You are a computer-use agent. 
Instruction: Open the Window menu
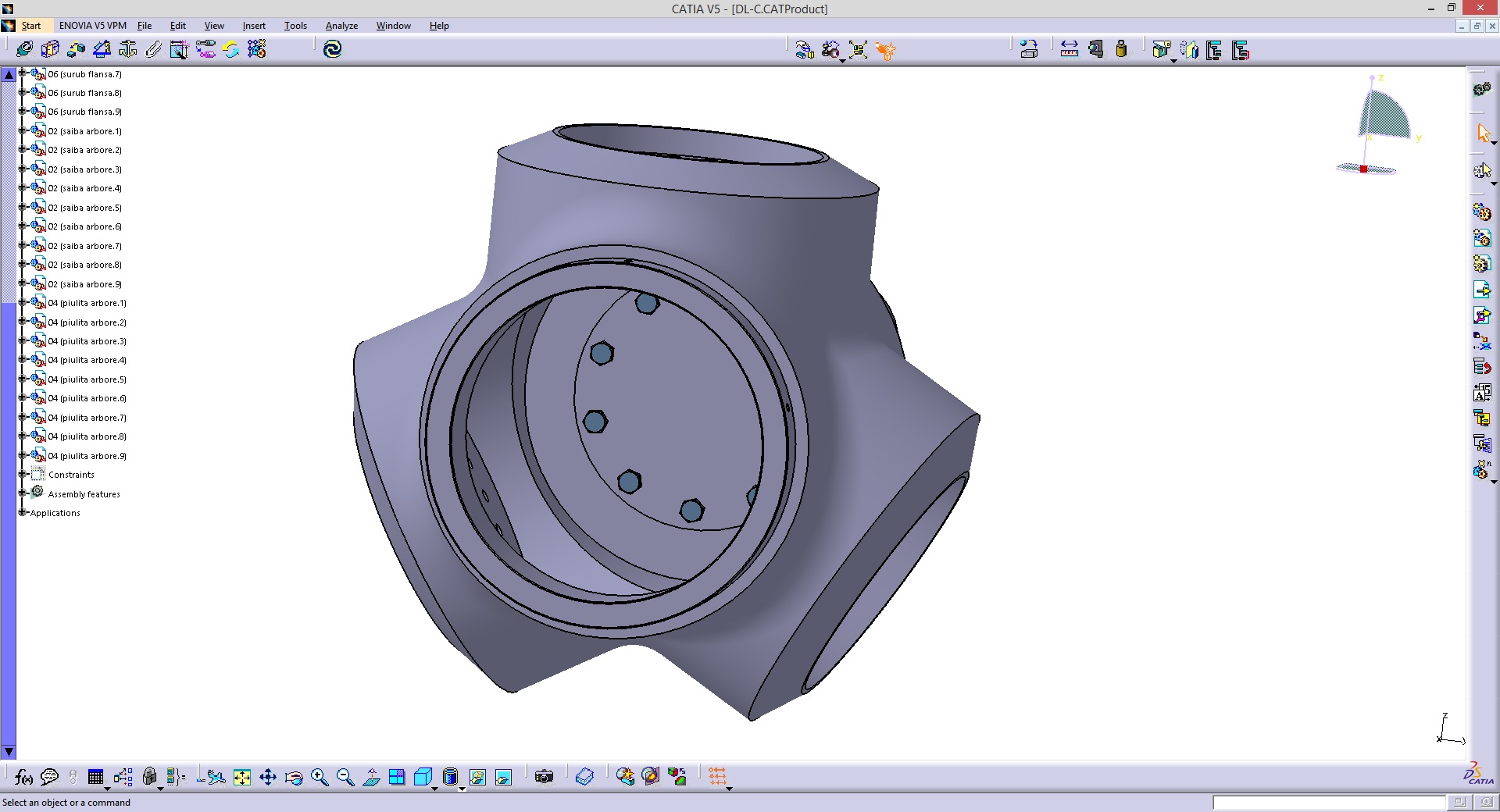pos(393,26)
